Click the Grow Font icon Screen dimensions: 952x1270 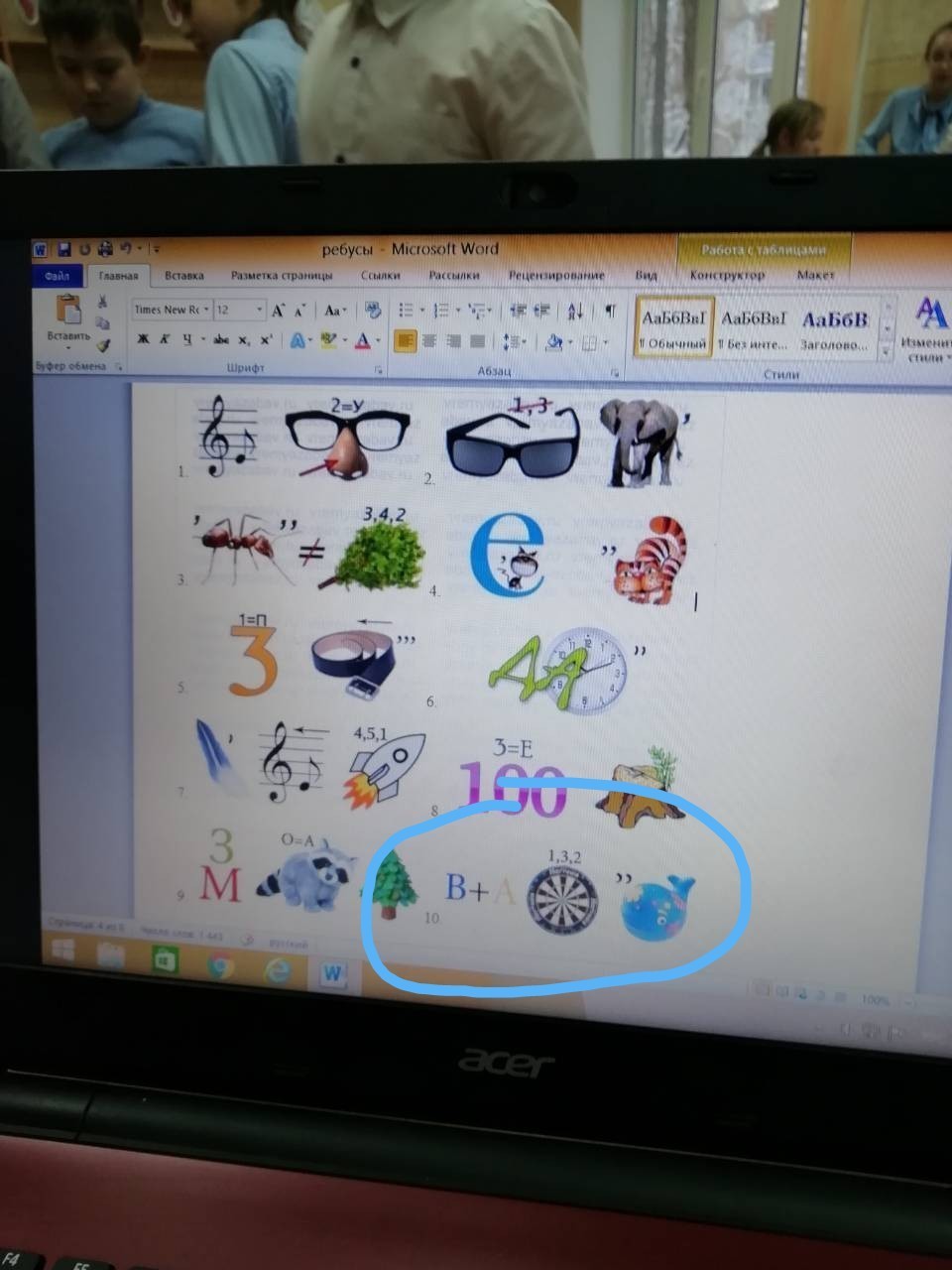(278, 311)
